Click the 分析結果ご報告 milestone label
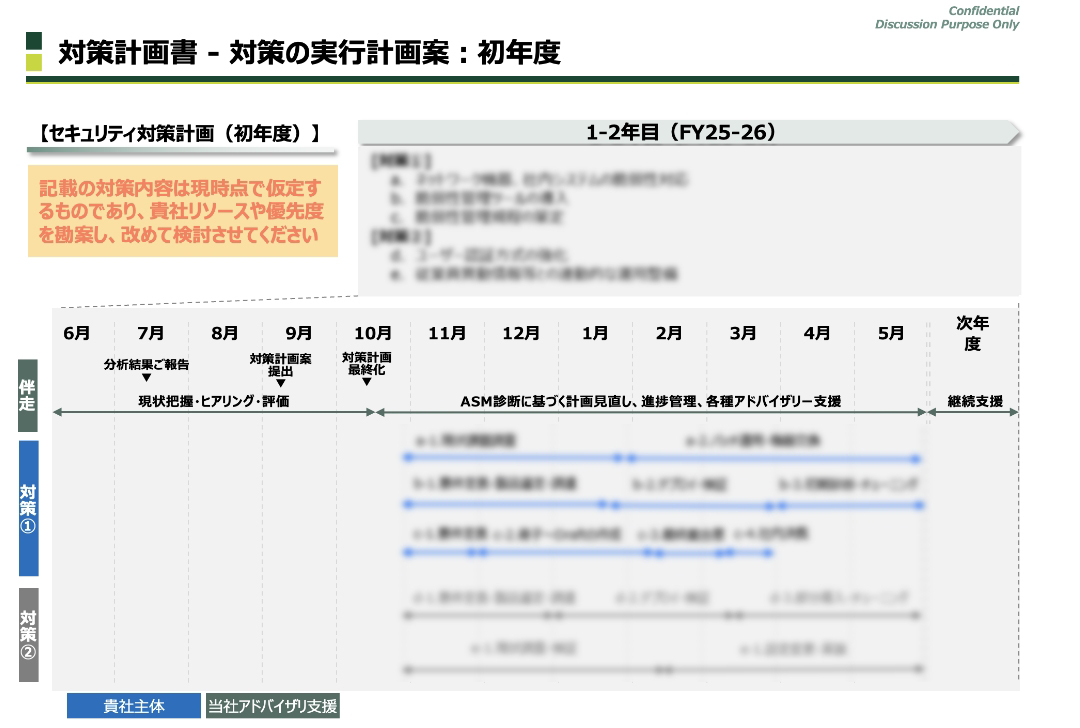 (146, 364)
